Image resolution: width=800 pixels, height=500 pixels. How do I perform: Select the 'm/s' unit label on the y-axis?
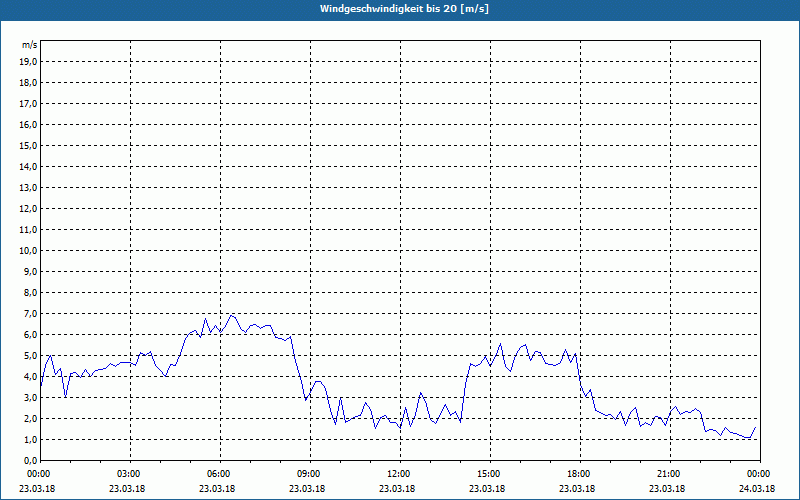coord(29,45)
